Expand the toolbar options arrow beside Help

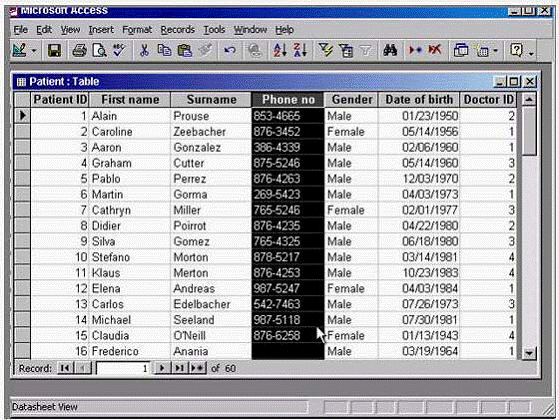click(x=531, y=52)
